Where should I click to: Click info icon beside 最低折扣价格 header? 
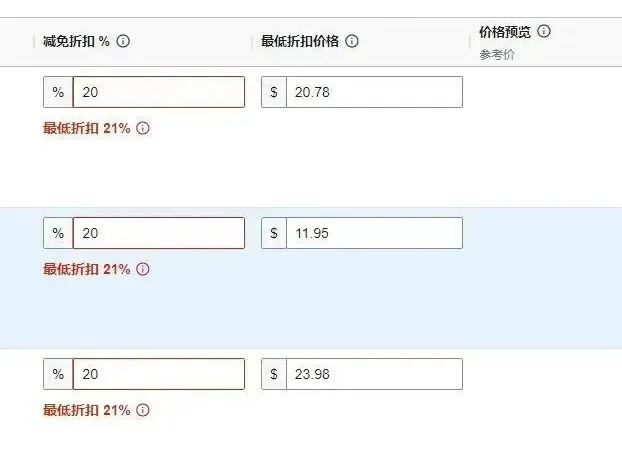pos(352,42)
